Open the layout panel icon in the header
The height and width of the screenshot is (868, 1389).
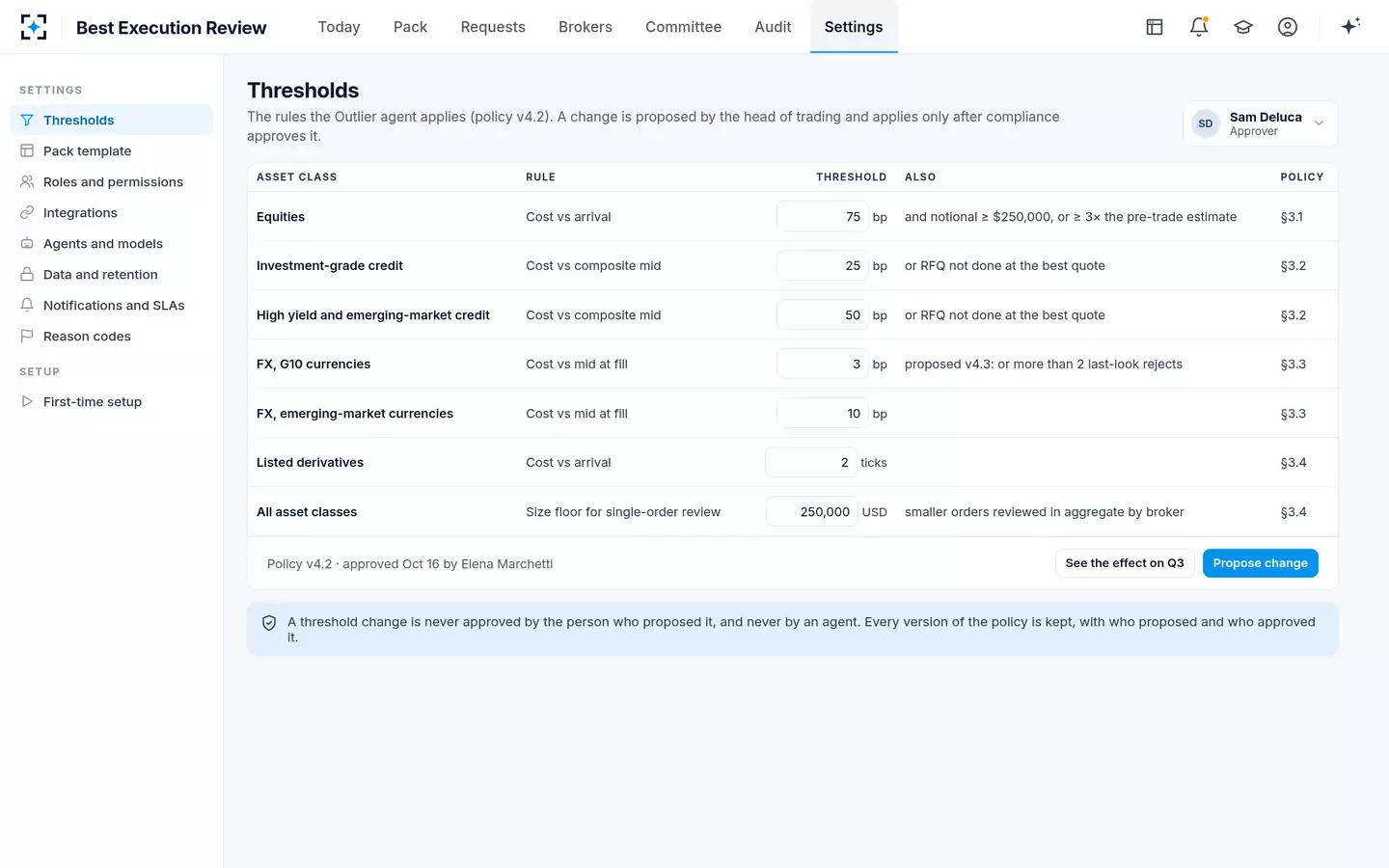point(1155,27)
